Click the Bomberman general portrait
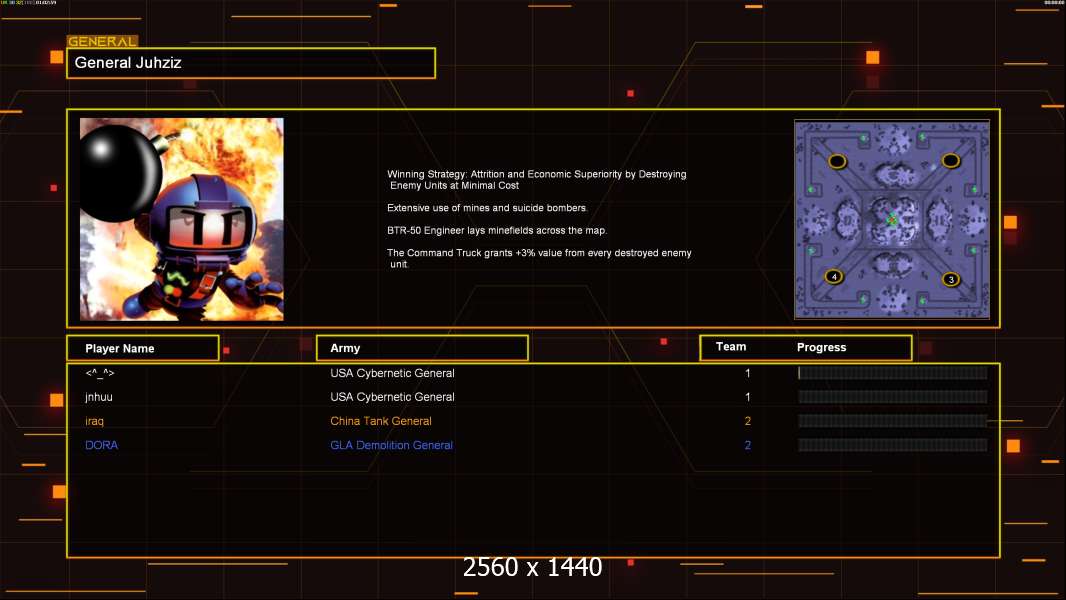 pos(182,219)
